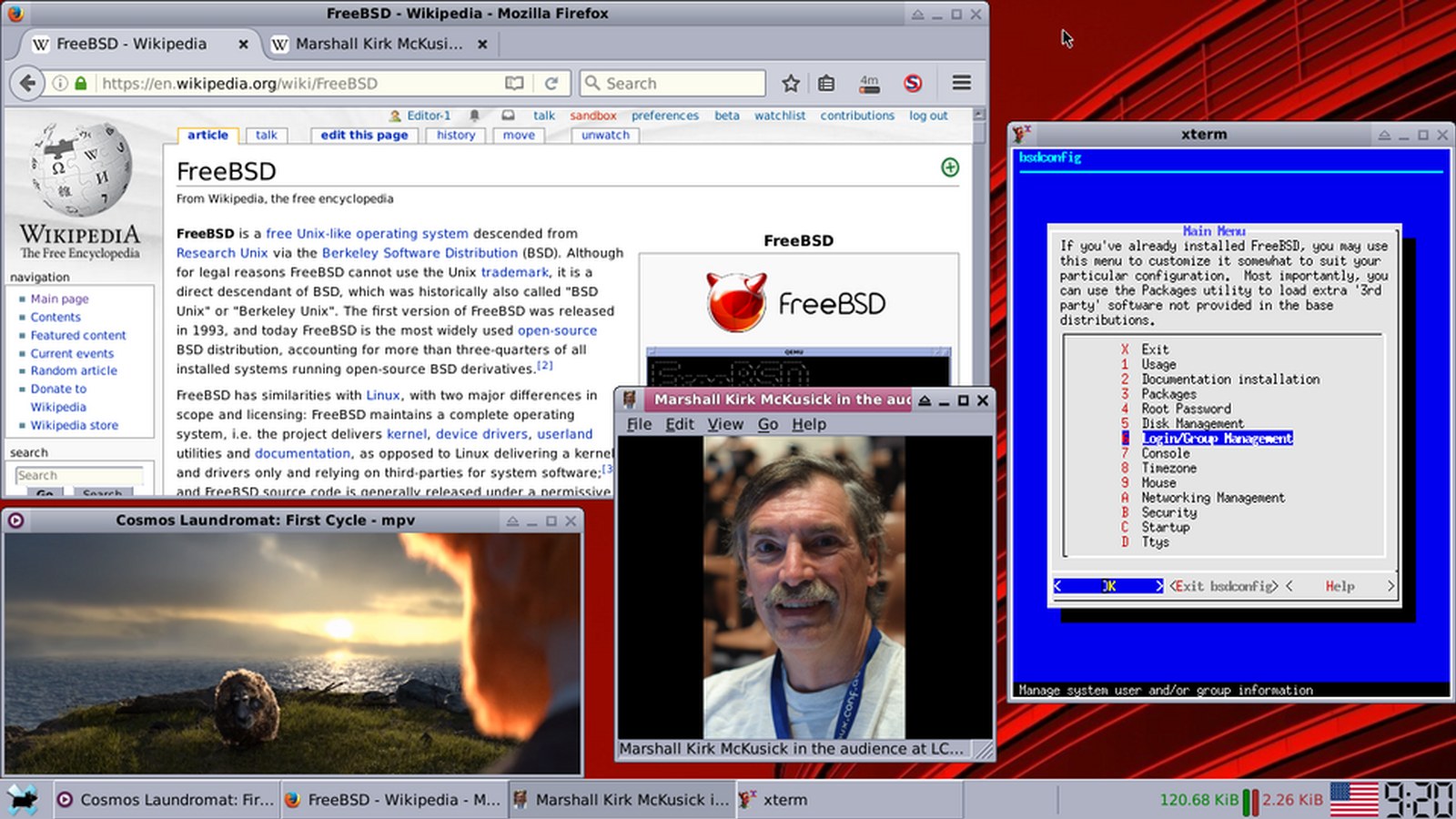Image resolution: width=1456 pixels, height=819 pixels.
Task: Follow the Berkeley Software Distribution link
Action: pos(420,253)
